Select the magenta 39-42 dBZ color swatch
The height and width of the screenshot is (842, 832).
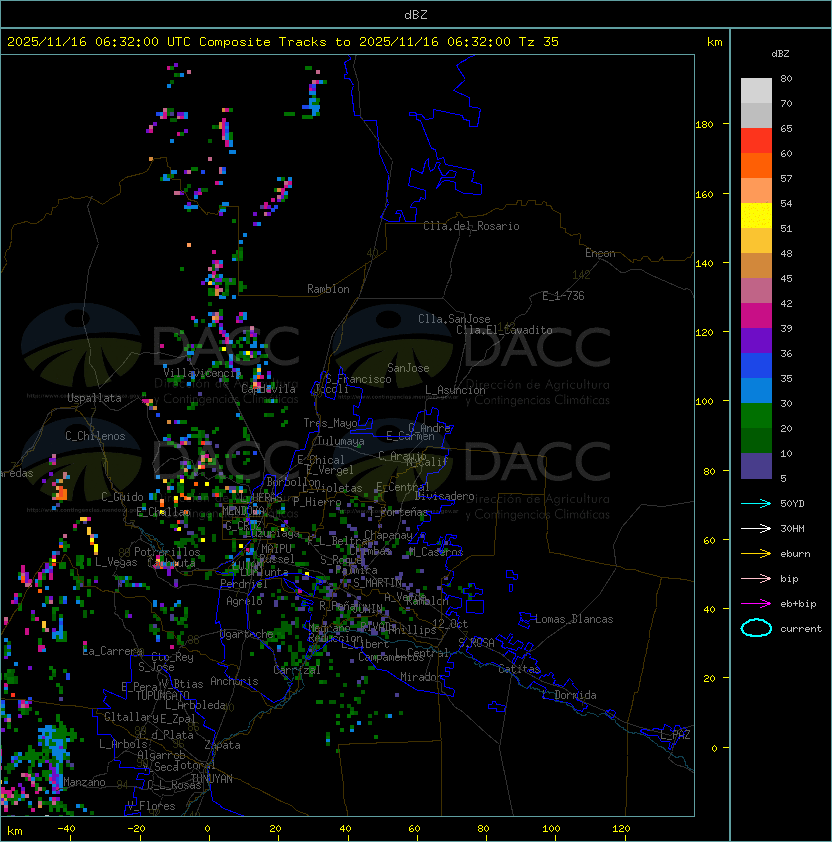[x=756, y=316]
